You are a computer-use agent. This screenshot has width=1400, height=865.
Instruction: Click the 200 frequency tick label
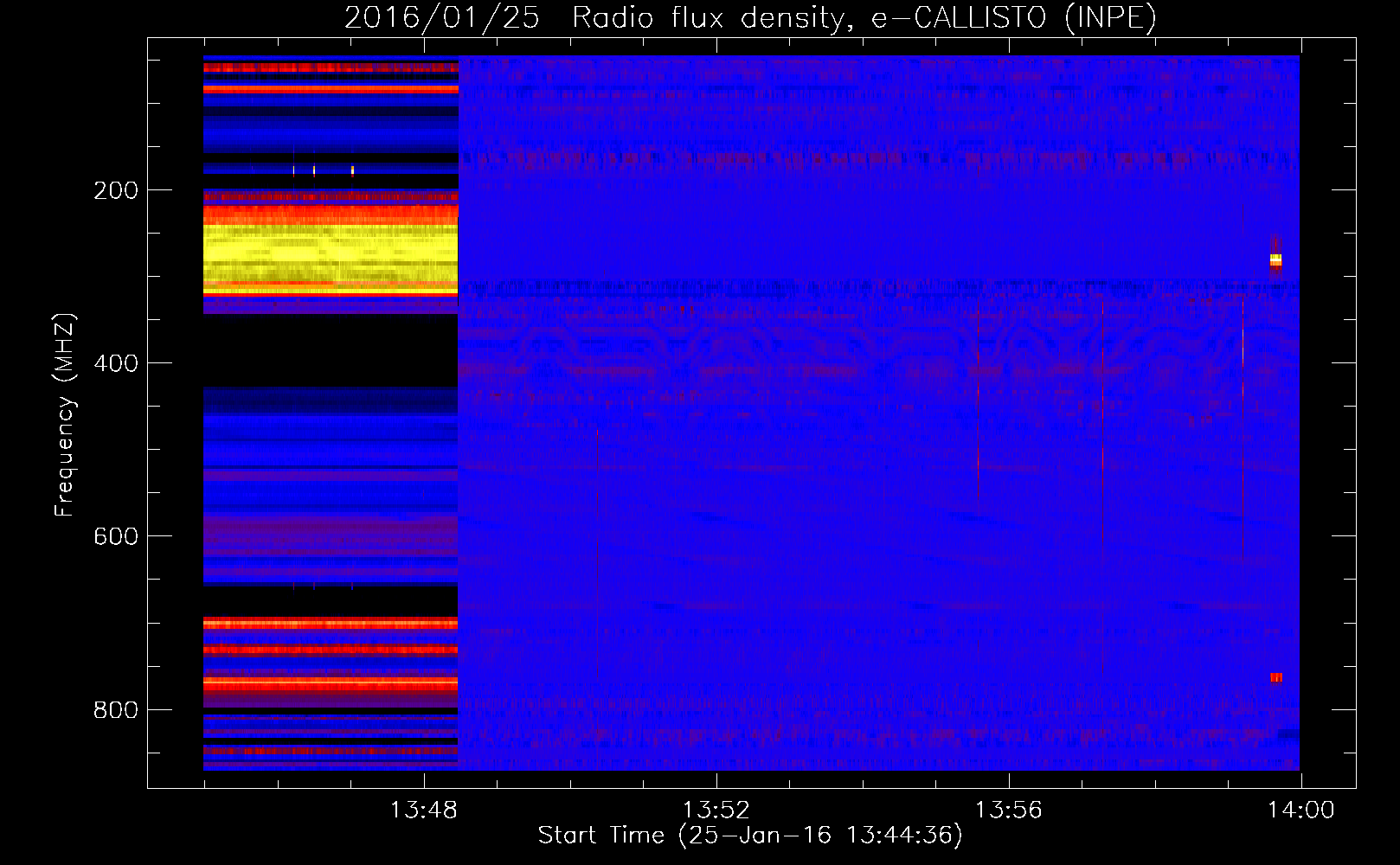pos(116,190)
